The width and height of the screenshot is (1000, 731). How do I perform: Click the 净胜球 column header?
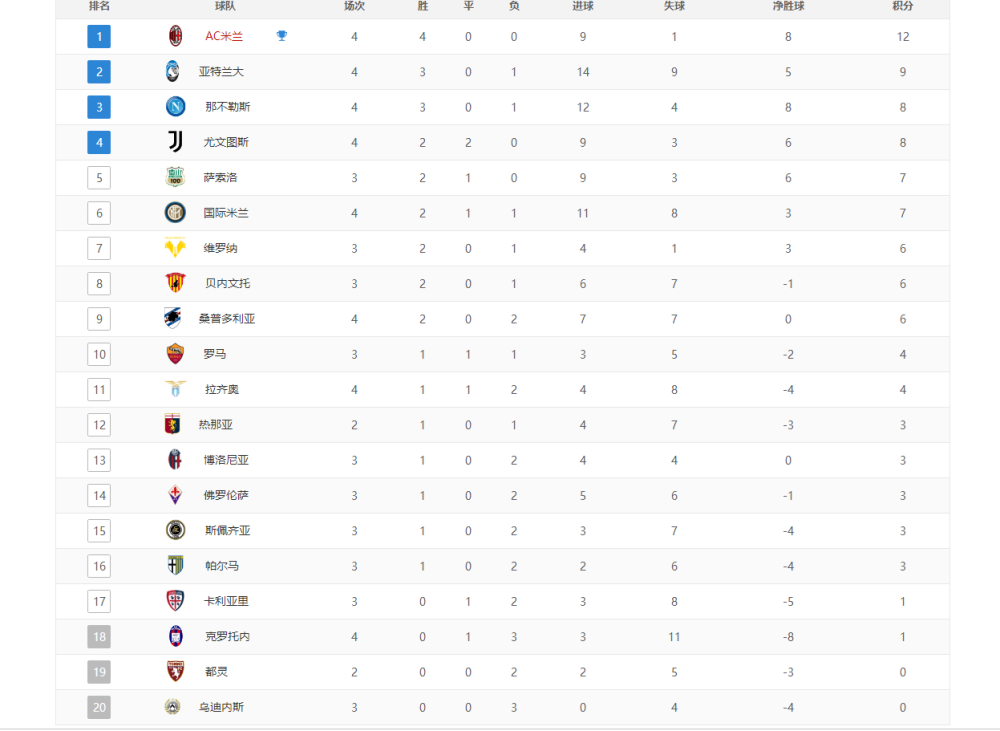(x=788, y=6)
